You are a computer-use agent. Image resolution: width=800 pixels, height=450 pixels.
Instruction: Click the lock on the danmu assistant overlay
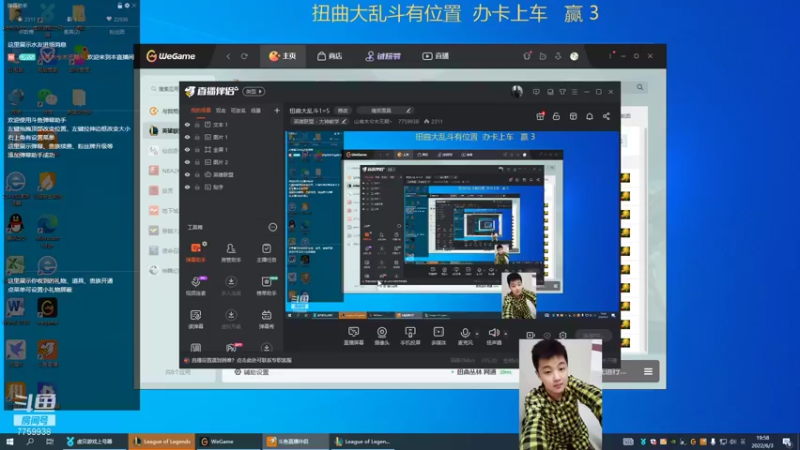point(120,6)
